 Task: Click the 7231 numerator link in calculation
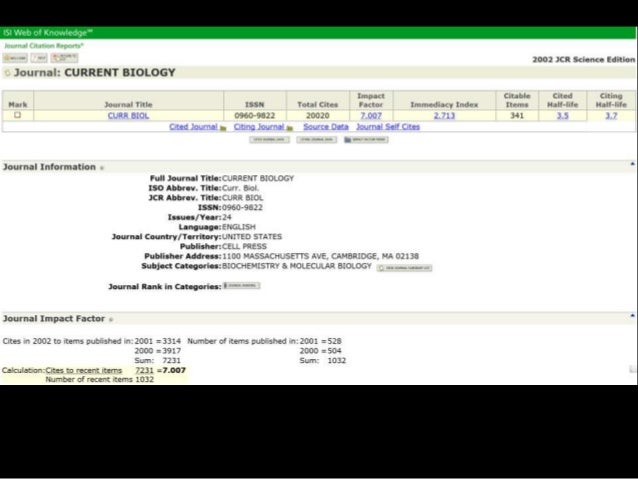pos(144,370)
